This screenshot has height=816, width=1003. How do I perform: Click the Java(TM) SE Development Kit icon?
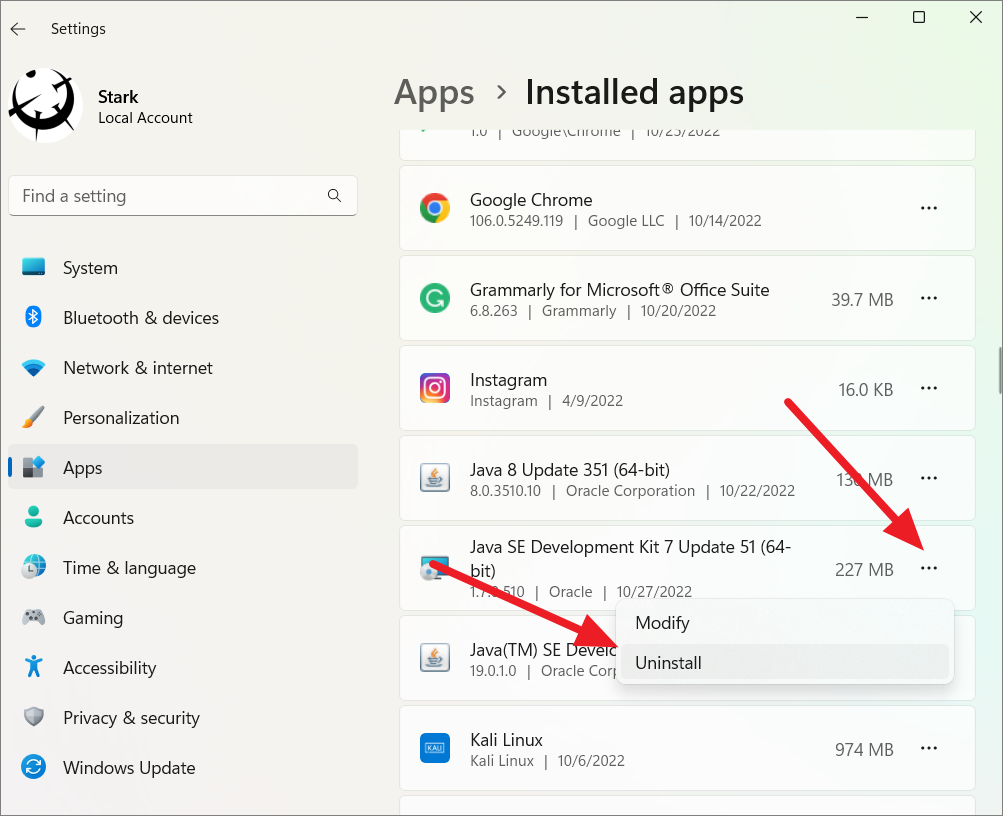pos(435,658)
